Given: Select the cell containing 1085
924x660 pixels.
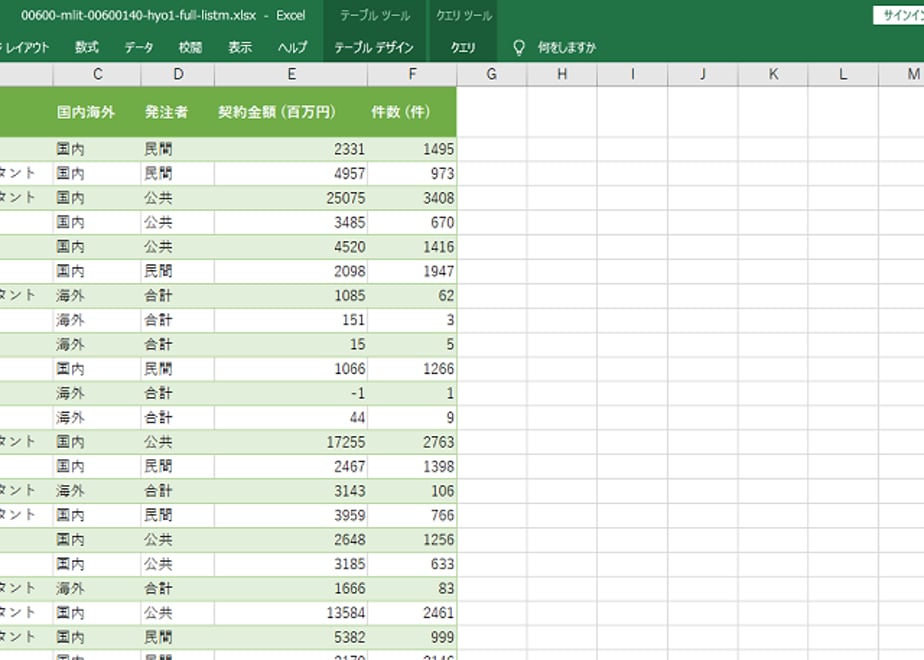Looking at the screenshot, I should (x=291, y=295).
